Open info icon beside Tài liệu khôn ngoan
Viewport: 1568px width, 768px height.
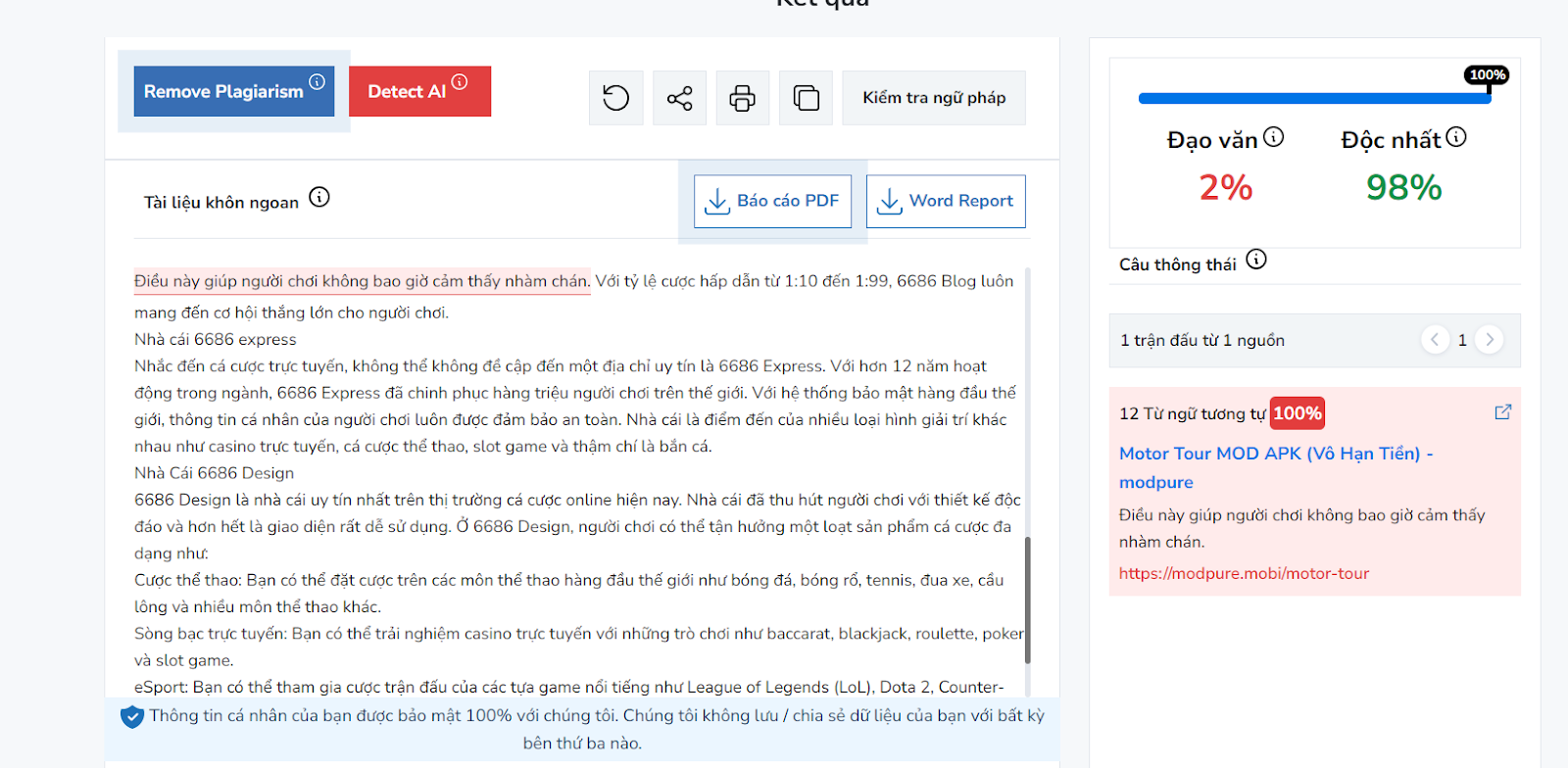click(319, 197)
